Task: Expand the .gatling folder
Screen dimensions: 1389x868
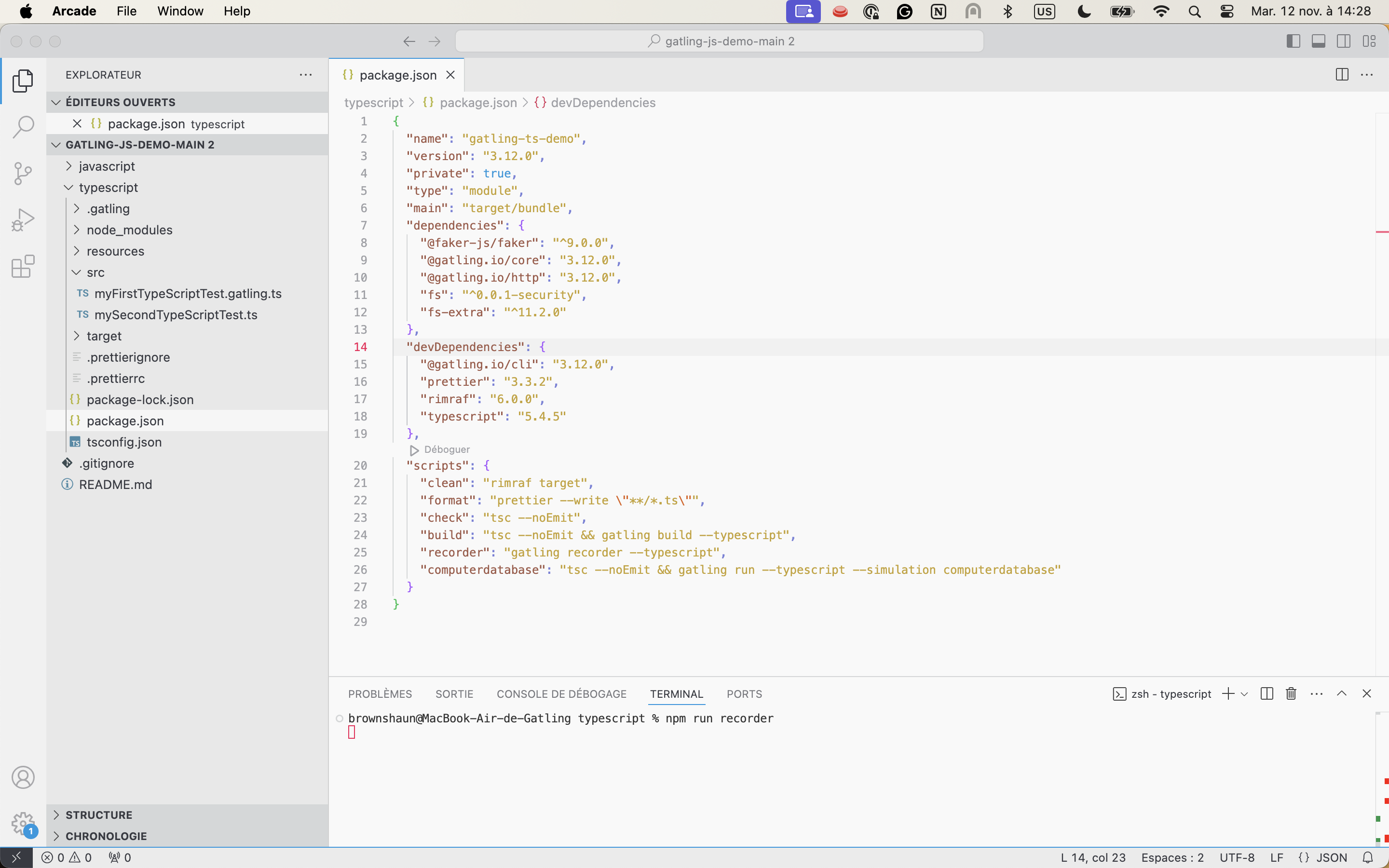Action: pyautogui.click(x=187, y=208)
